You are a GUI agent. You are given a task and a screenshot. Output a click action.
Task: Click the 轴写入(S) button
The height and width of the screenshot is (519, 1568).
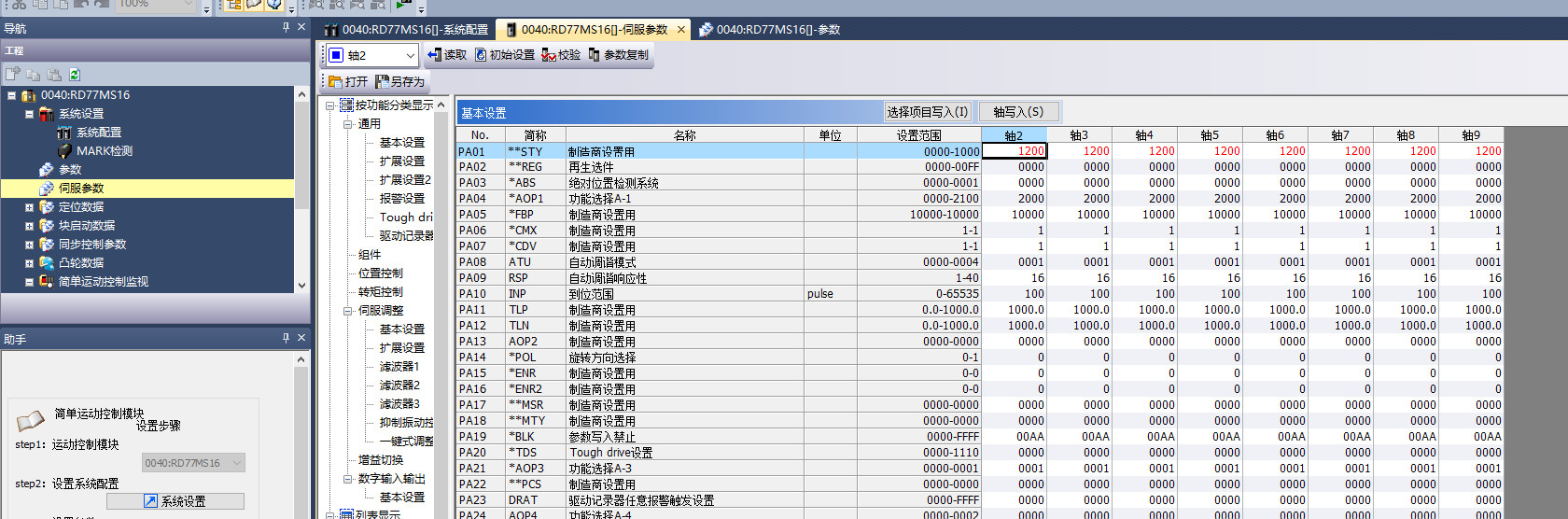pos(1017,112)
